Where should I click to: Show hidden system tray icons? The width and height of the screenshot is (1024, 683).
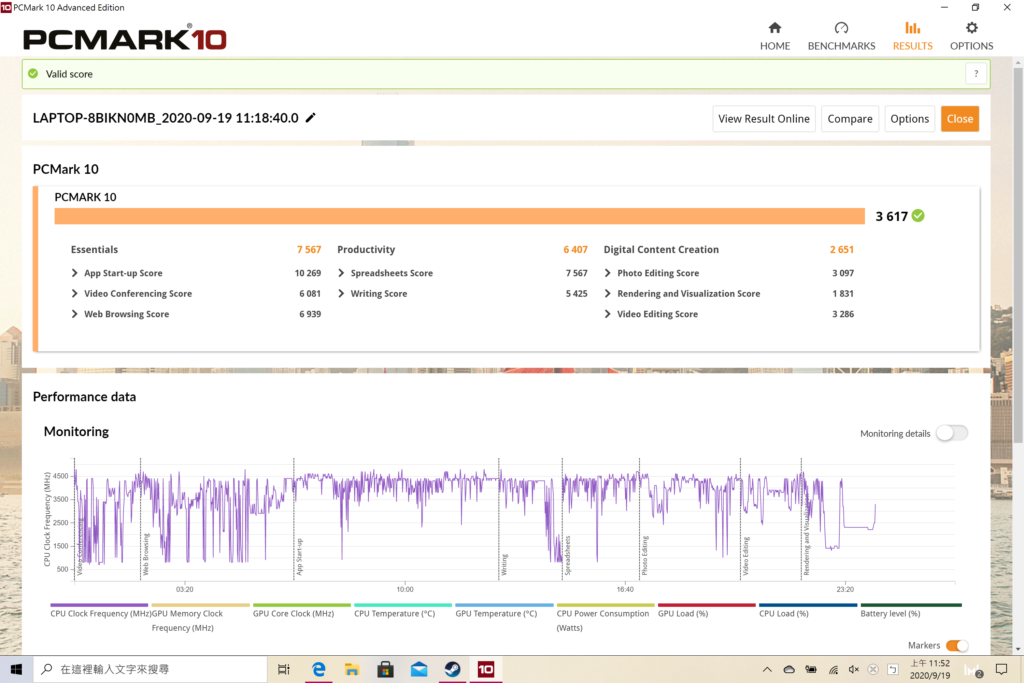[x=767, y=669]
